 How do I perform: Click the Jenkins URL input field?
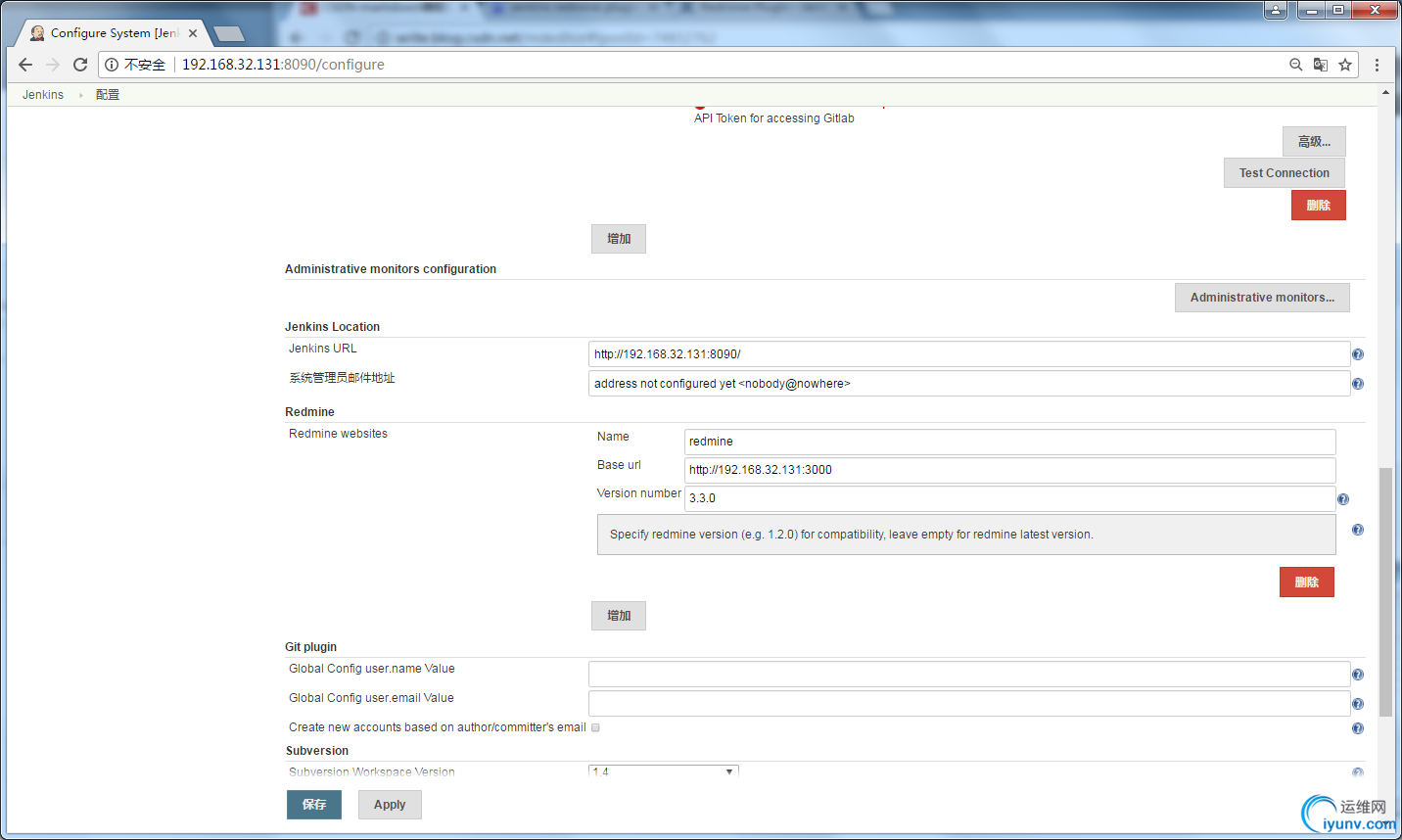point(969,354)
